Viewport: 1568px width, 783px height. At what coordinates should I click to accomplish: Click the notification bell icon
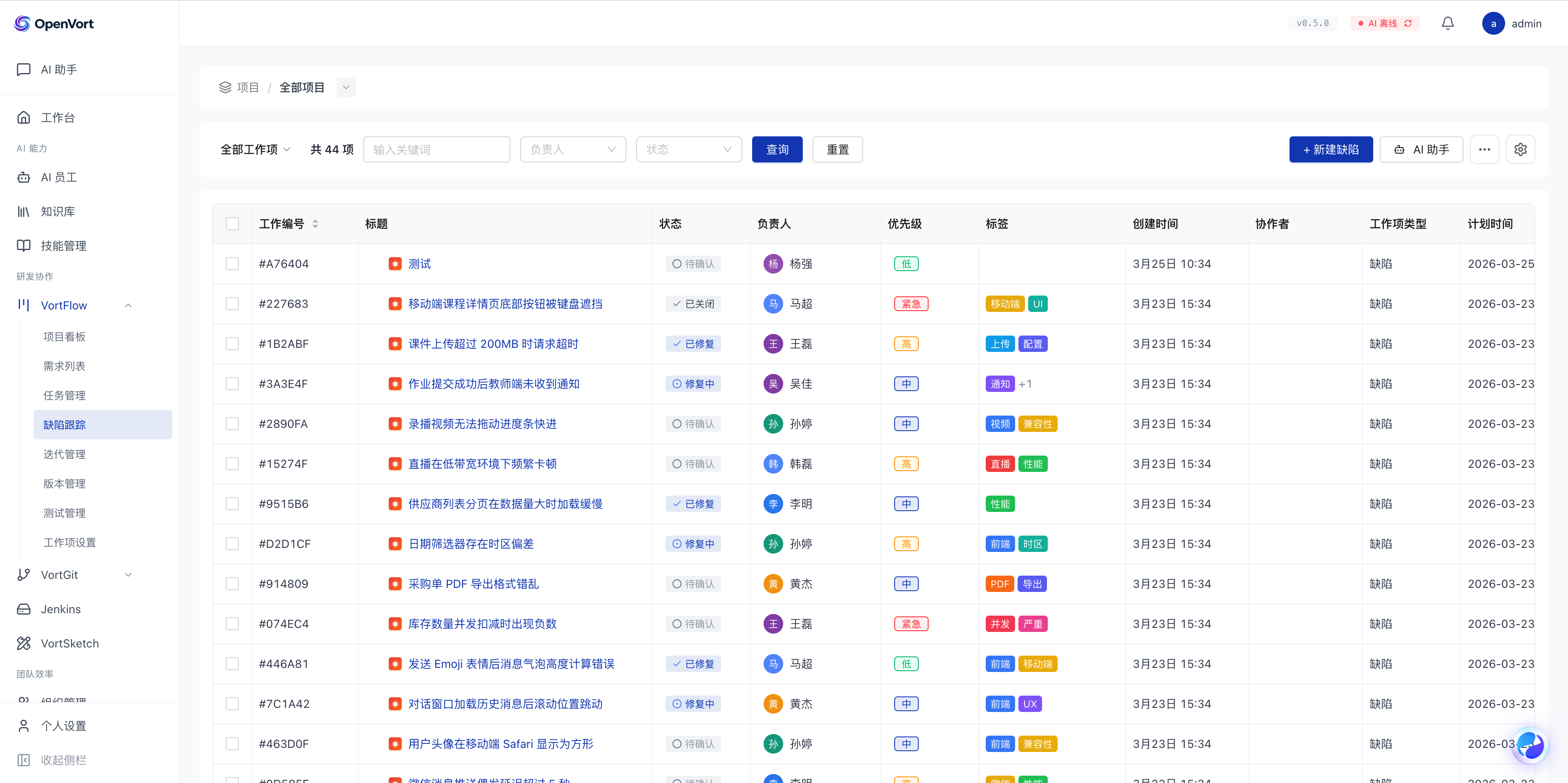tap(1448, 23)
